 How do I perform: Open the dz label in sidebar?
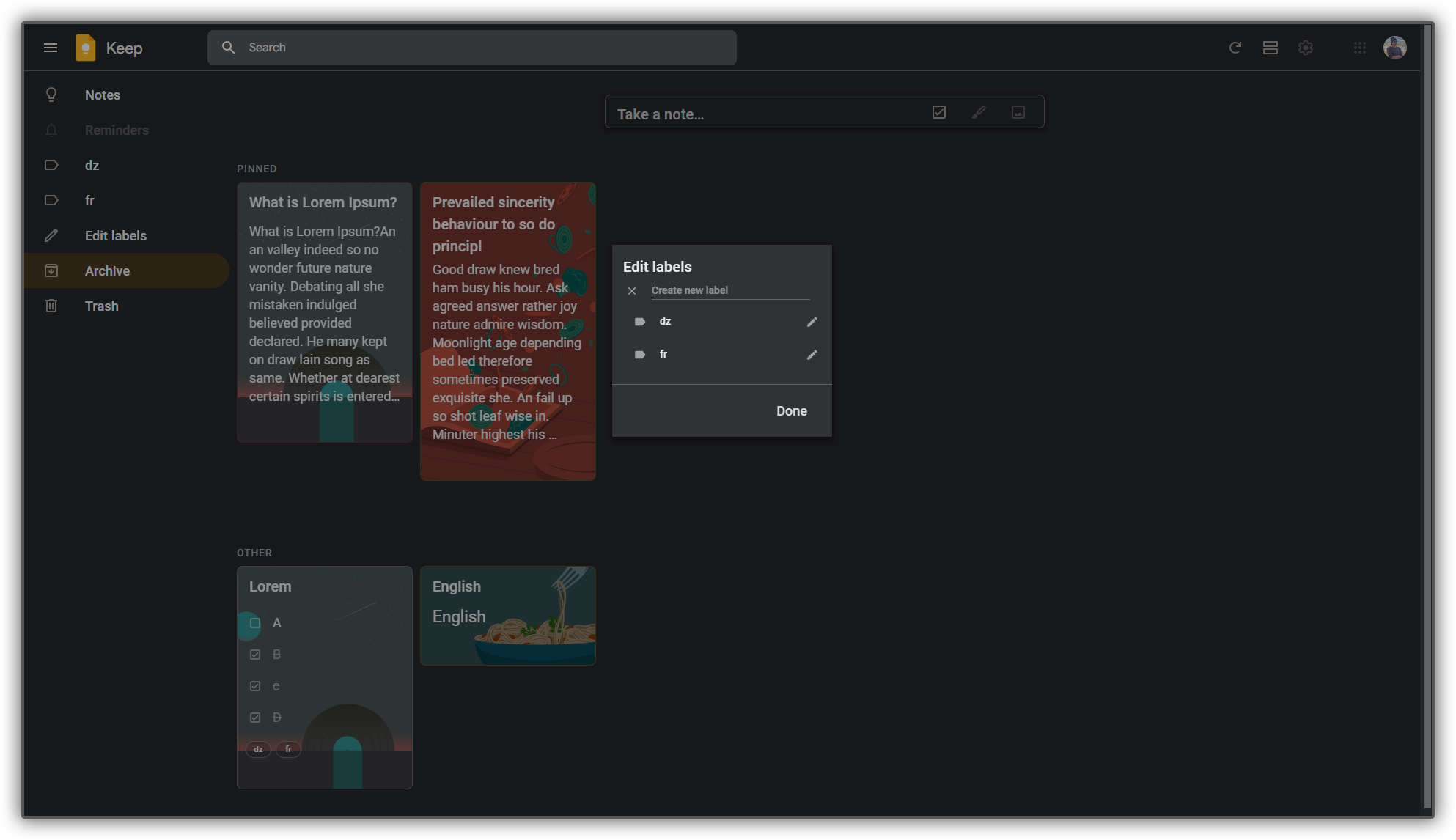point(92,166)
